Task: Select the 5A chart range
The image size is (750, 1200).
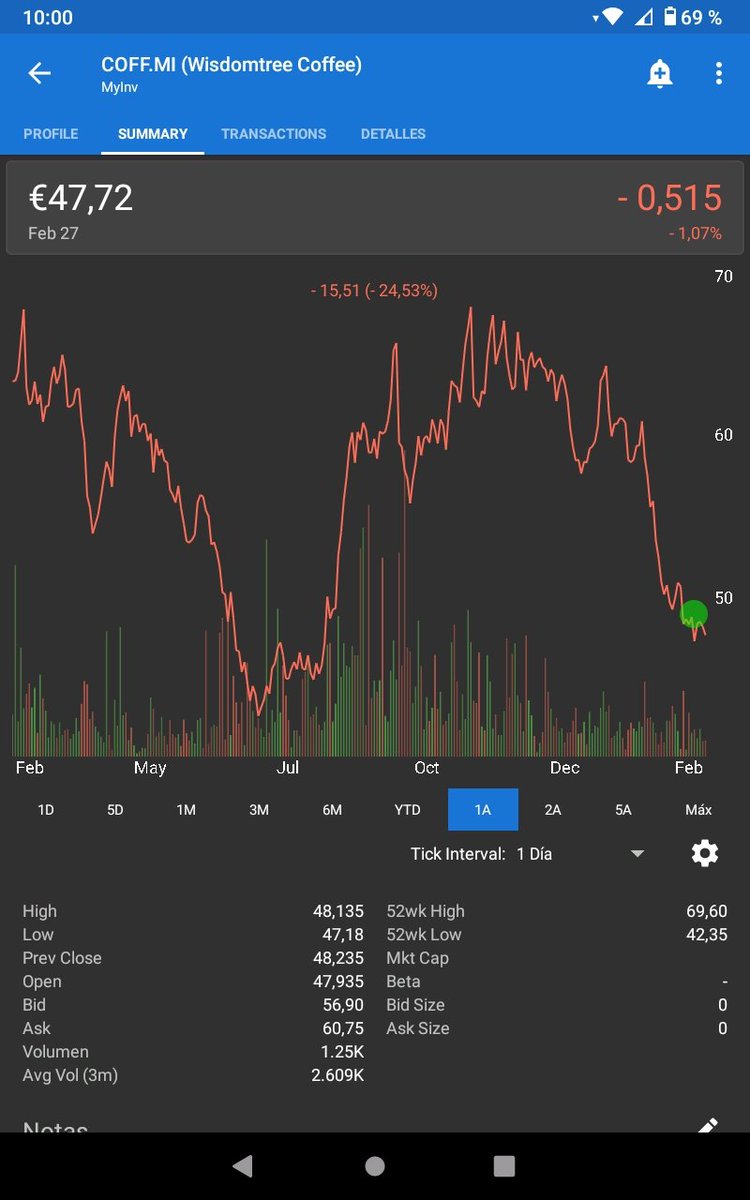Action: pyautogui.click(x=623, y=810)
